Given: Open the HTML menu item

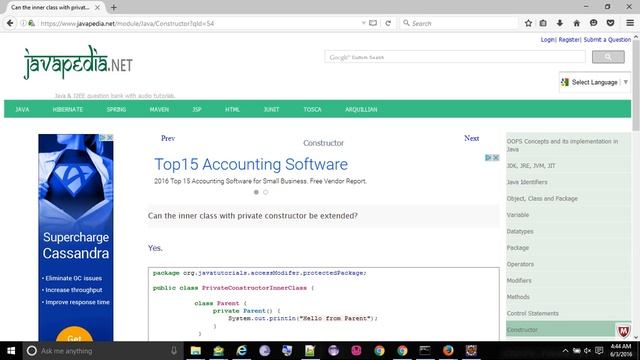Looking at the screenshot, I should tap(232, 109).
